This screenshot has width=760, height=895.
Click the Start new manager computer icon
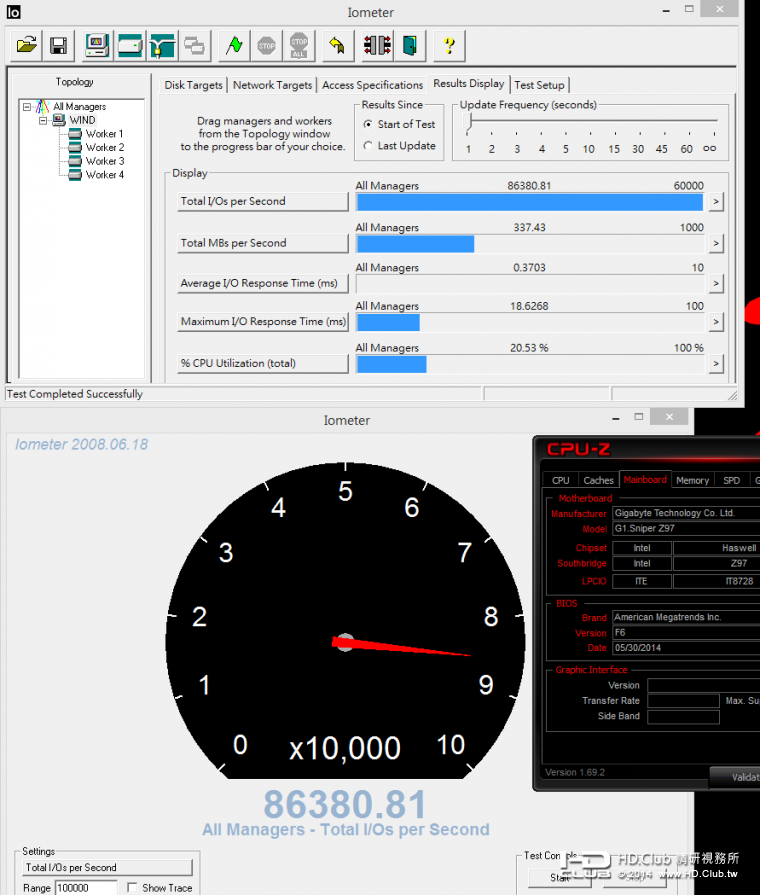click(97, 45)
